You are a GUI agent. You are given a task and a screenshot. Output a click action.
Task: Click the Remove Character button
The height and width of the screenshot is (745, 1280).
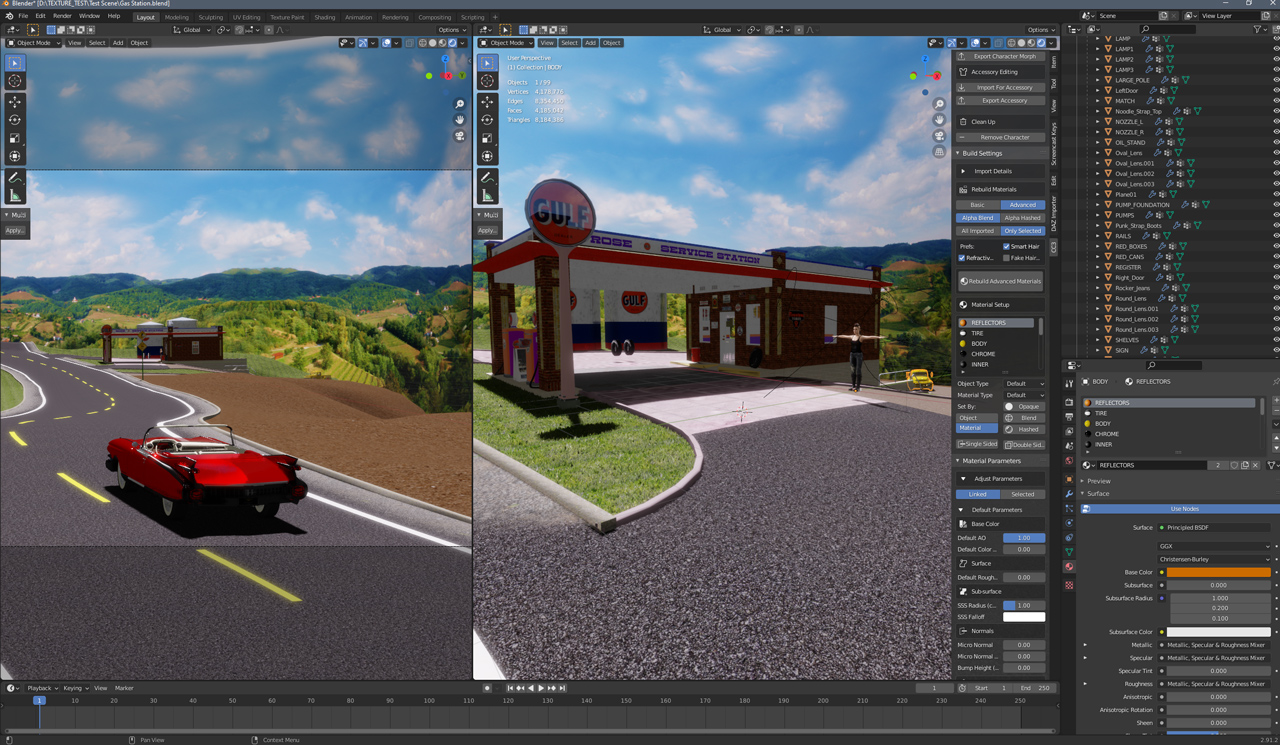click(x=1001, y=138)
